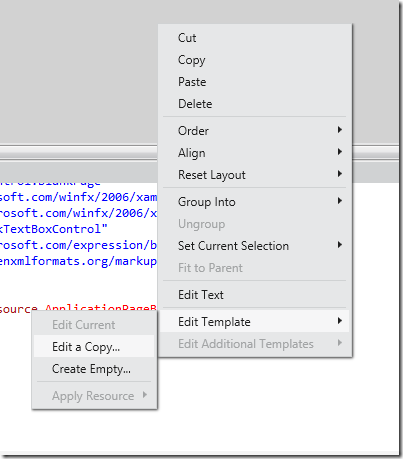Click the designer and XAML splitter bar

(79, 152)
